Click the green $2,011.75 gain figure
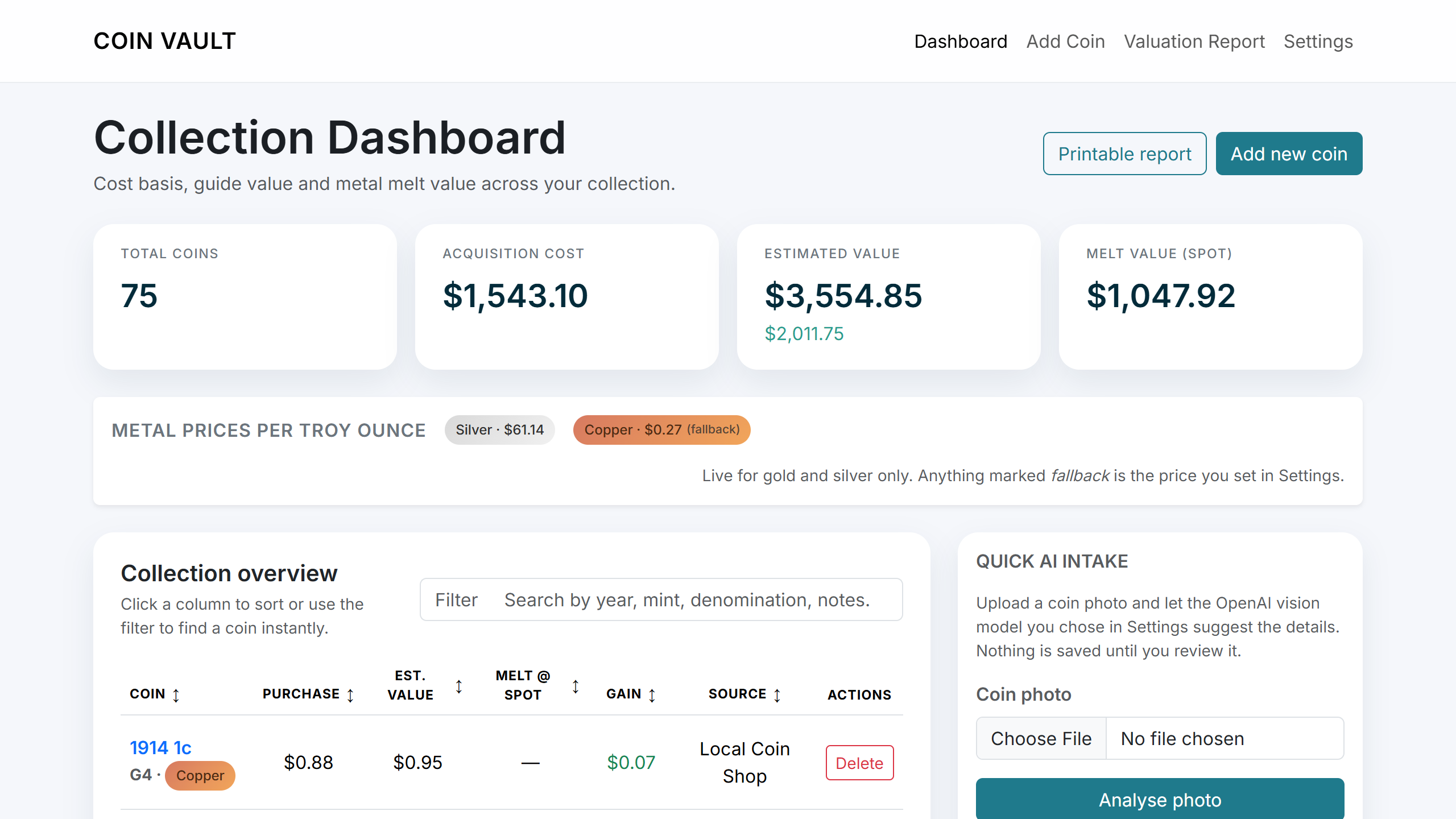The image size is (1456, 819). pos(804,334)
